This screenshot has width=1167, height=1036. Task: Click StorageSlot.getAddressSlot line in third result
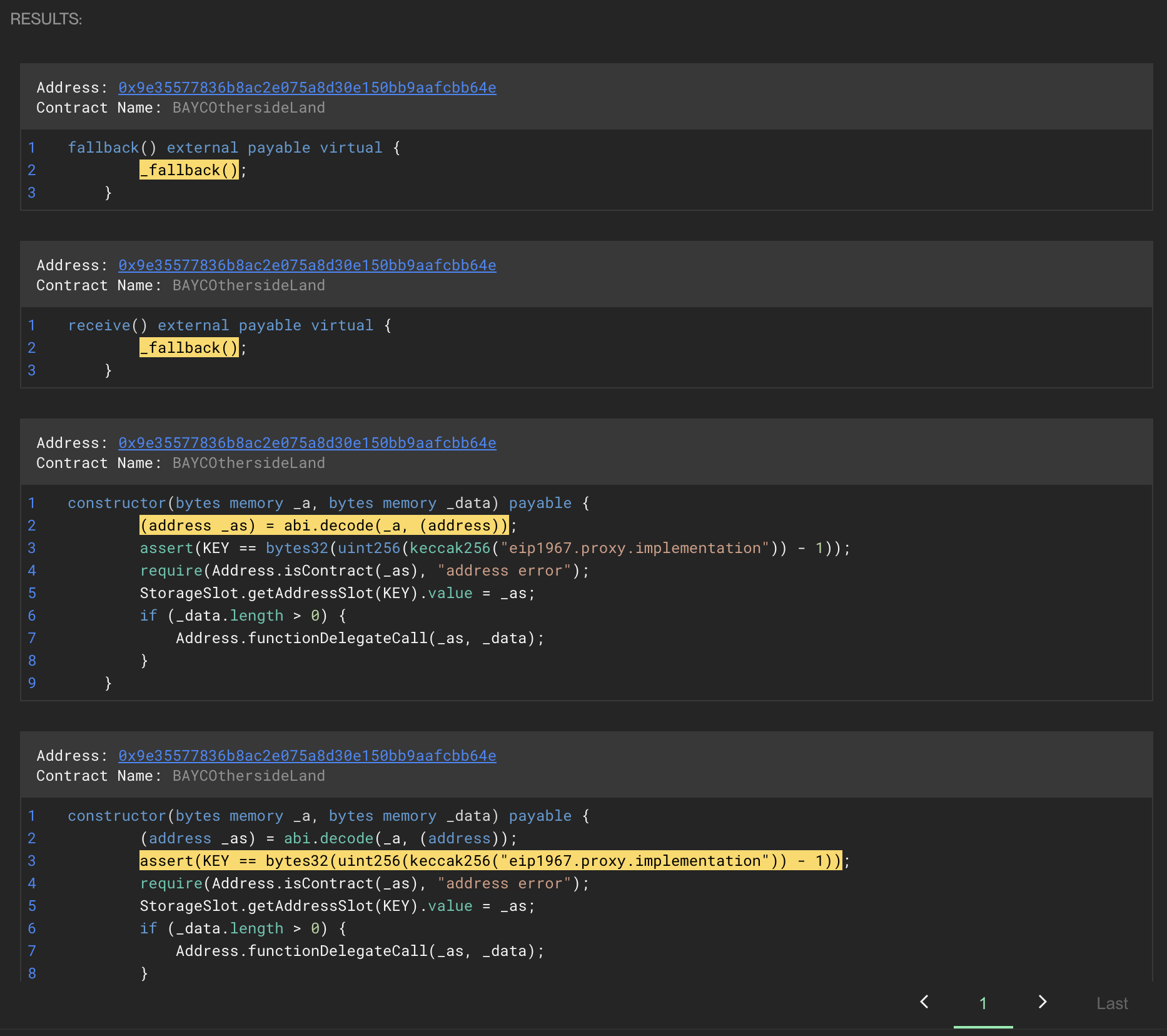pyautogui.click(x=337, y=593)
